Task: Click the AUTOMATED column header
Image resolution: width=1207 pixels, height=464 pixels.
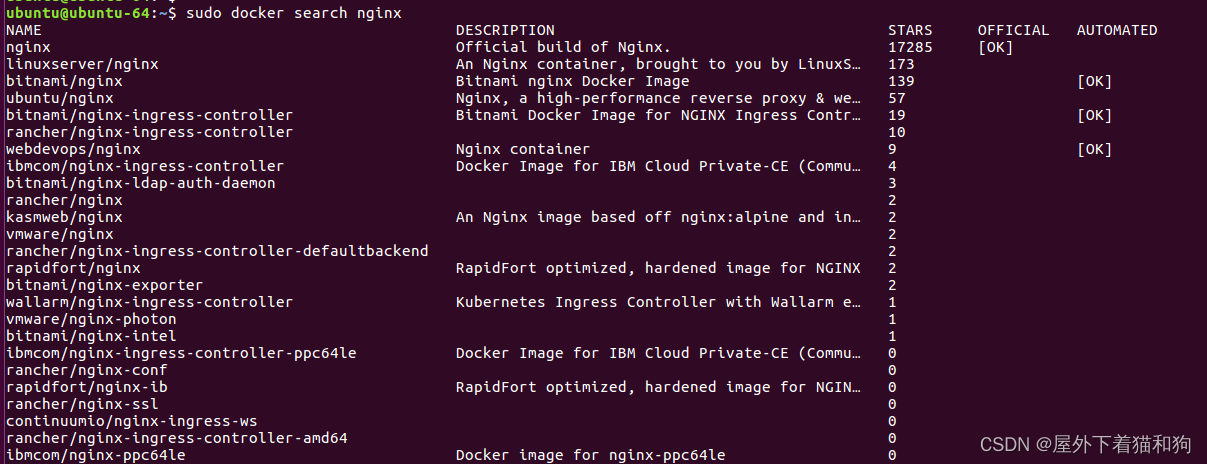Action: [x=1117, y=30]
